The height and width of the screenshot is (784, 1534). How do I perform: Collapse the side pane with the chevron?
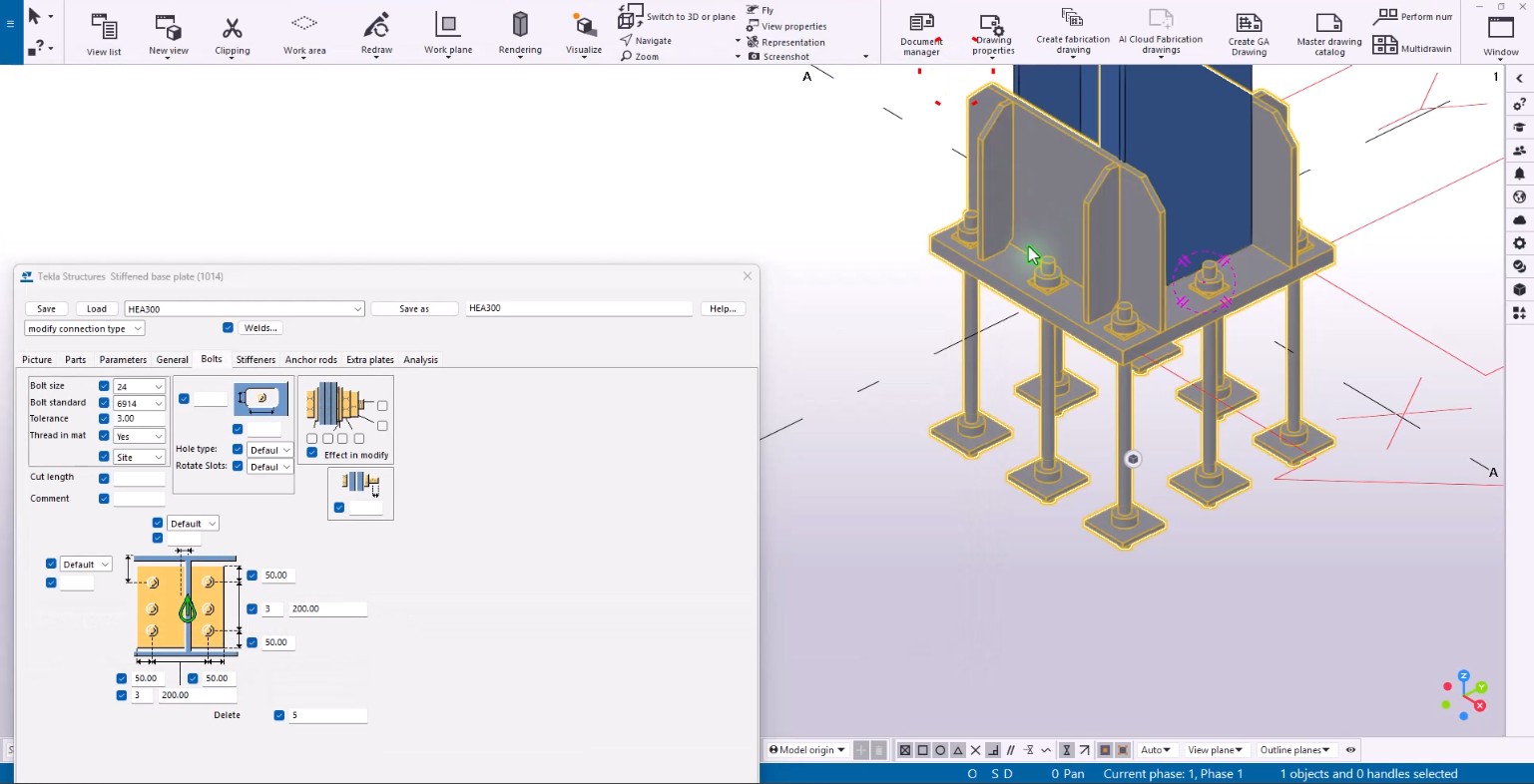click(1519, 79)
